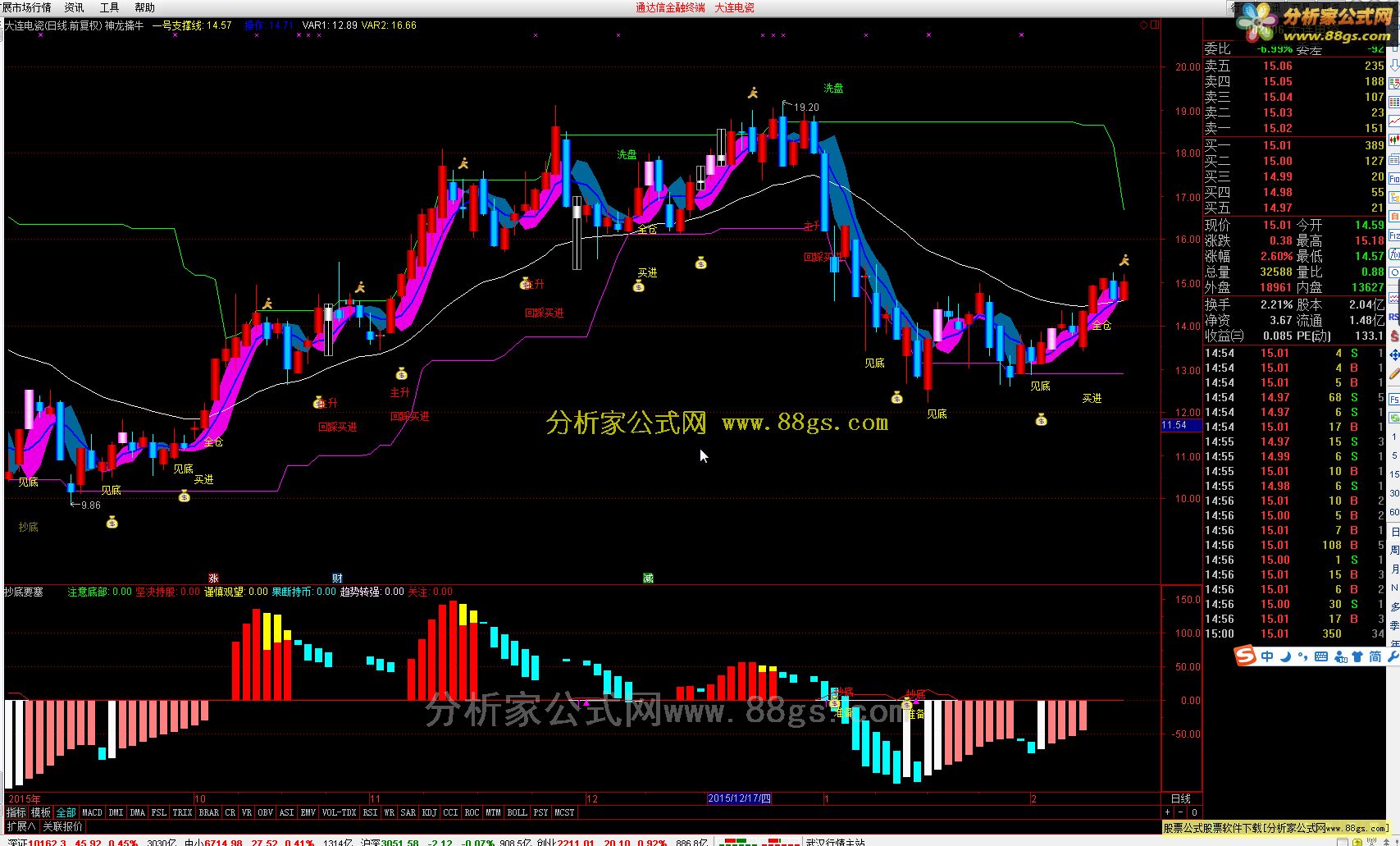The height and width of the screenshot is (846, 1400).
Task: Open the 关联报价 tab
Action: pos(63,826)
